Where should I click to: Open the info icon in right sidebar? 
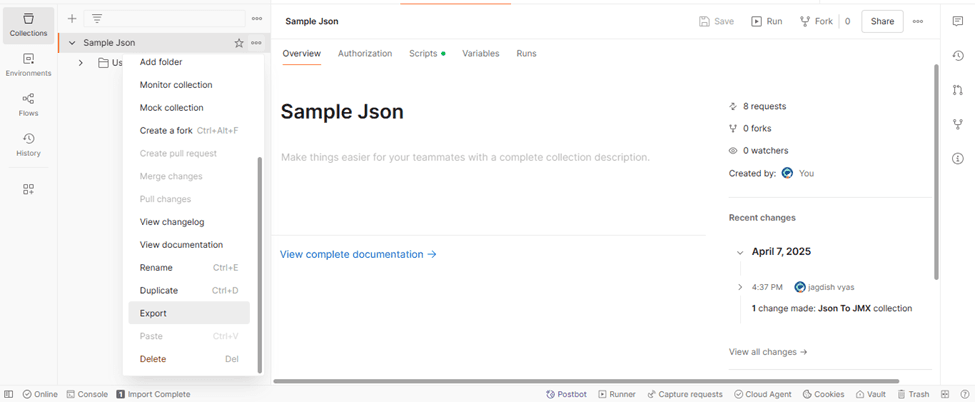[x=958, y=159]
